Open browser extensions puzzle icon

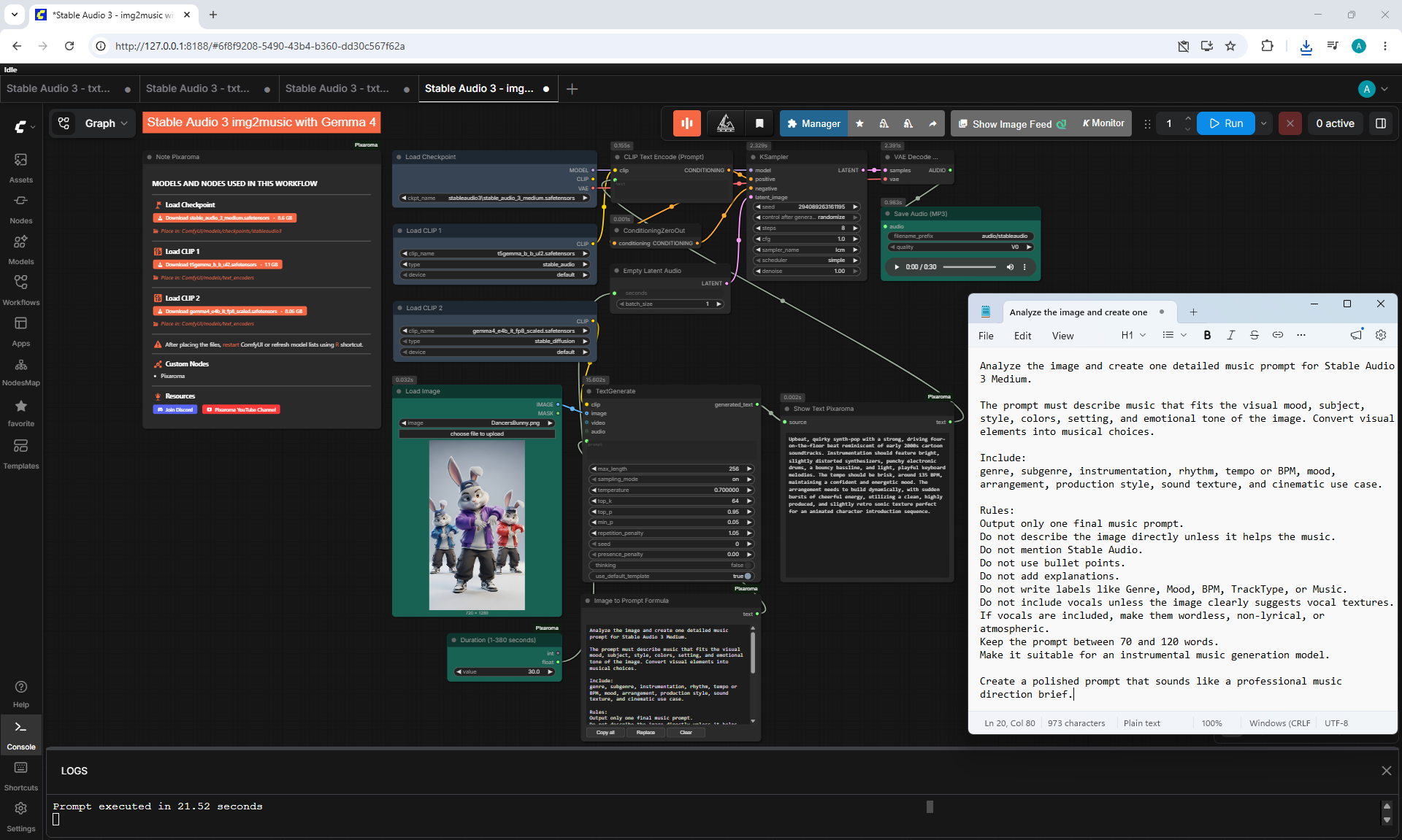(1267, 46)
